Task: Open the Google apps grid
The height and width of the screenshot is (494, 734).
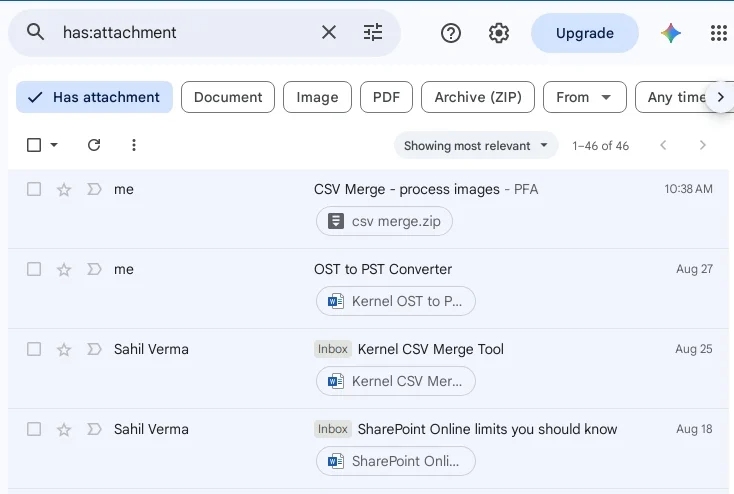Action: (x=719, y=33)
